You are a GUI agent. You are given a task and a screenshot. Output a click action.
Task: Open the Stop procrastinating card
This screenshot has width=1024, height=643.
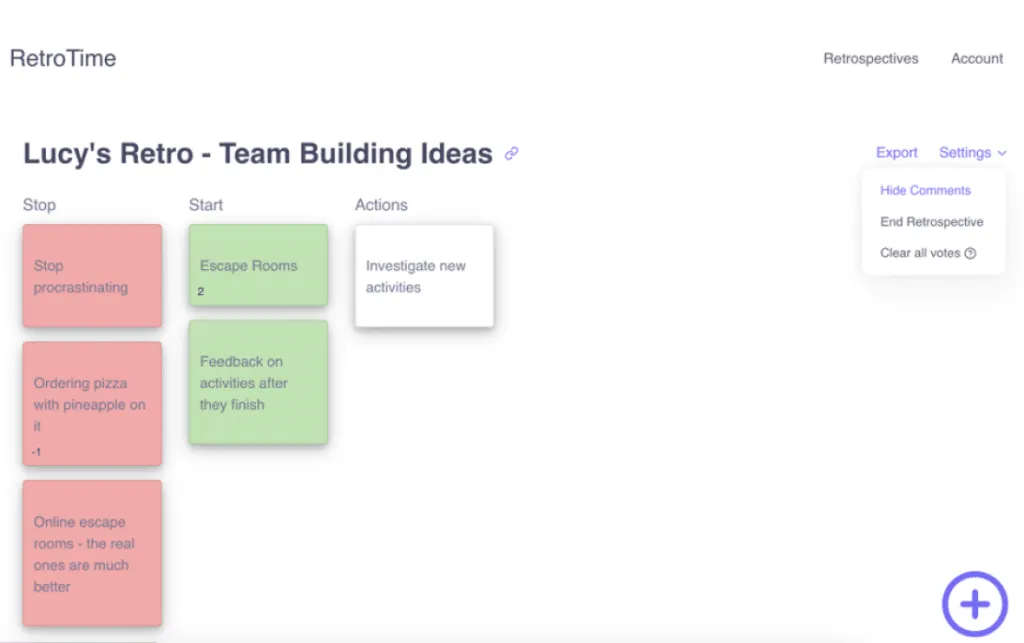tap(92, 275)
